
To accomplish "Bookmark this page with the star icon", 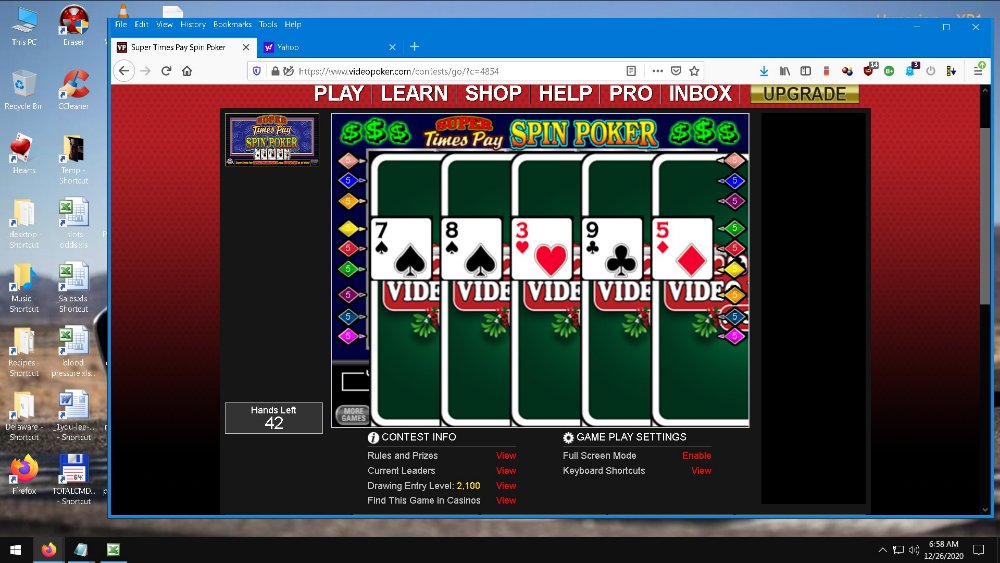I will coord(694,71).
